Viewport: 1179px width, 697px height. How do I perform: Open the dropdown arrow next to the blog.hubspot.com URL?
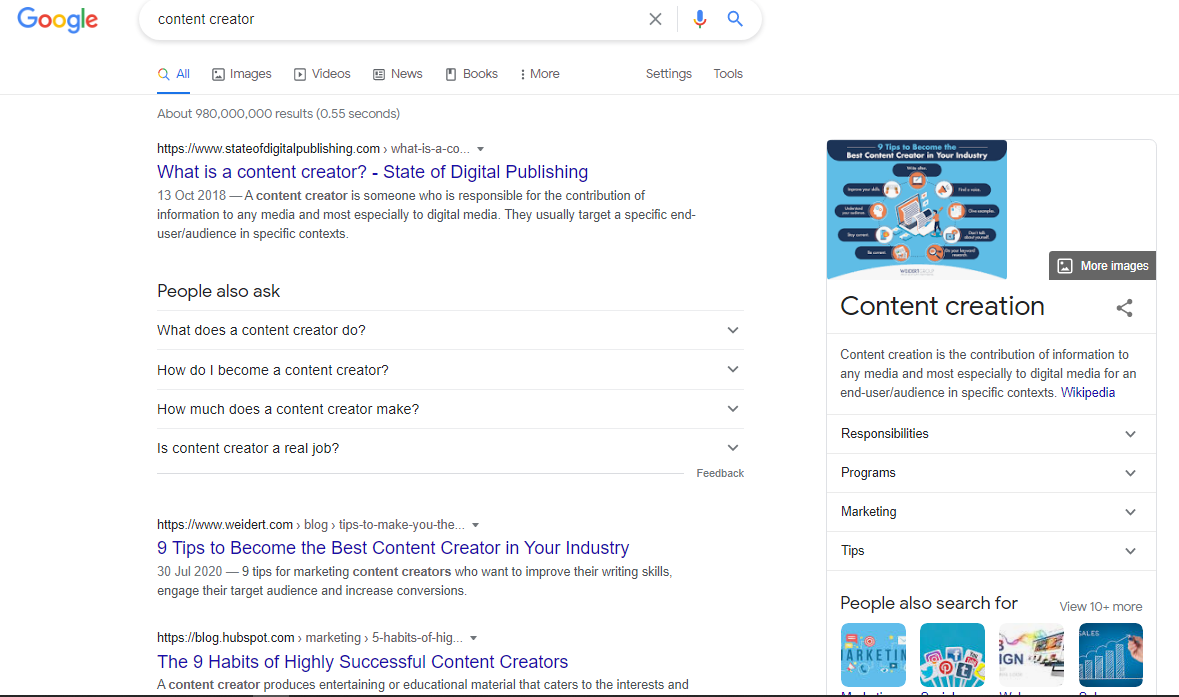click(474, 638)
